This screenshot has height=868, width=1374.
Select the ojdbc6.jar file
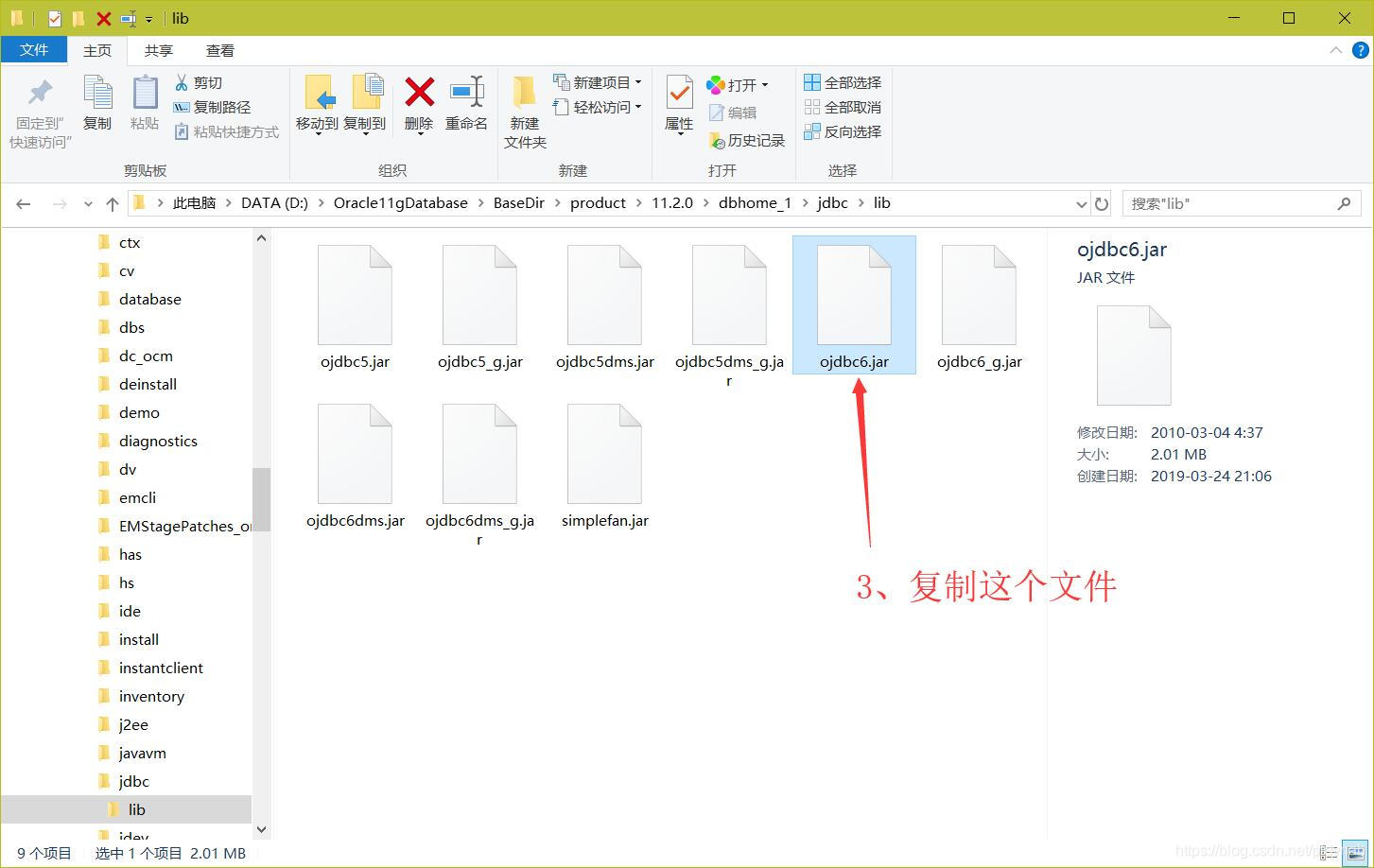[854, 305]
